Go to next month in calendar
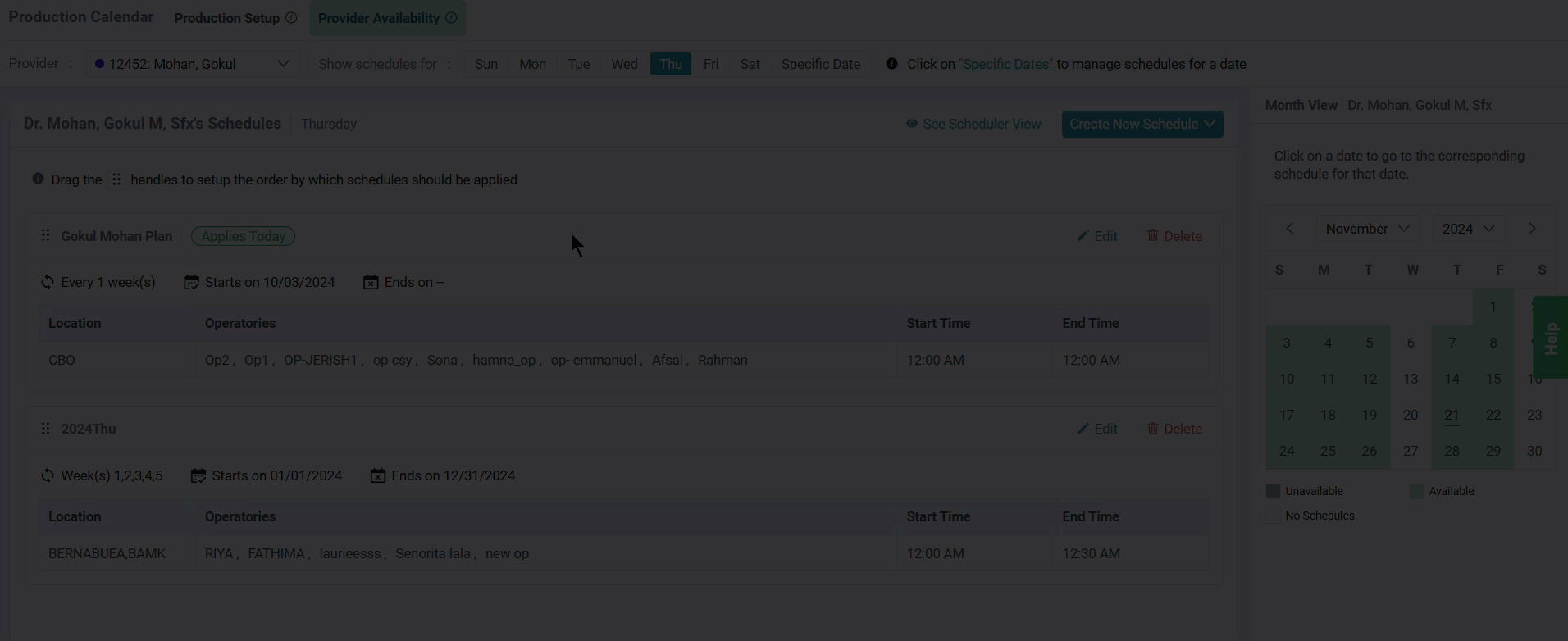This screenshot has width=1568, height=641. pyautogui.click(x=1532, y=229)
